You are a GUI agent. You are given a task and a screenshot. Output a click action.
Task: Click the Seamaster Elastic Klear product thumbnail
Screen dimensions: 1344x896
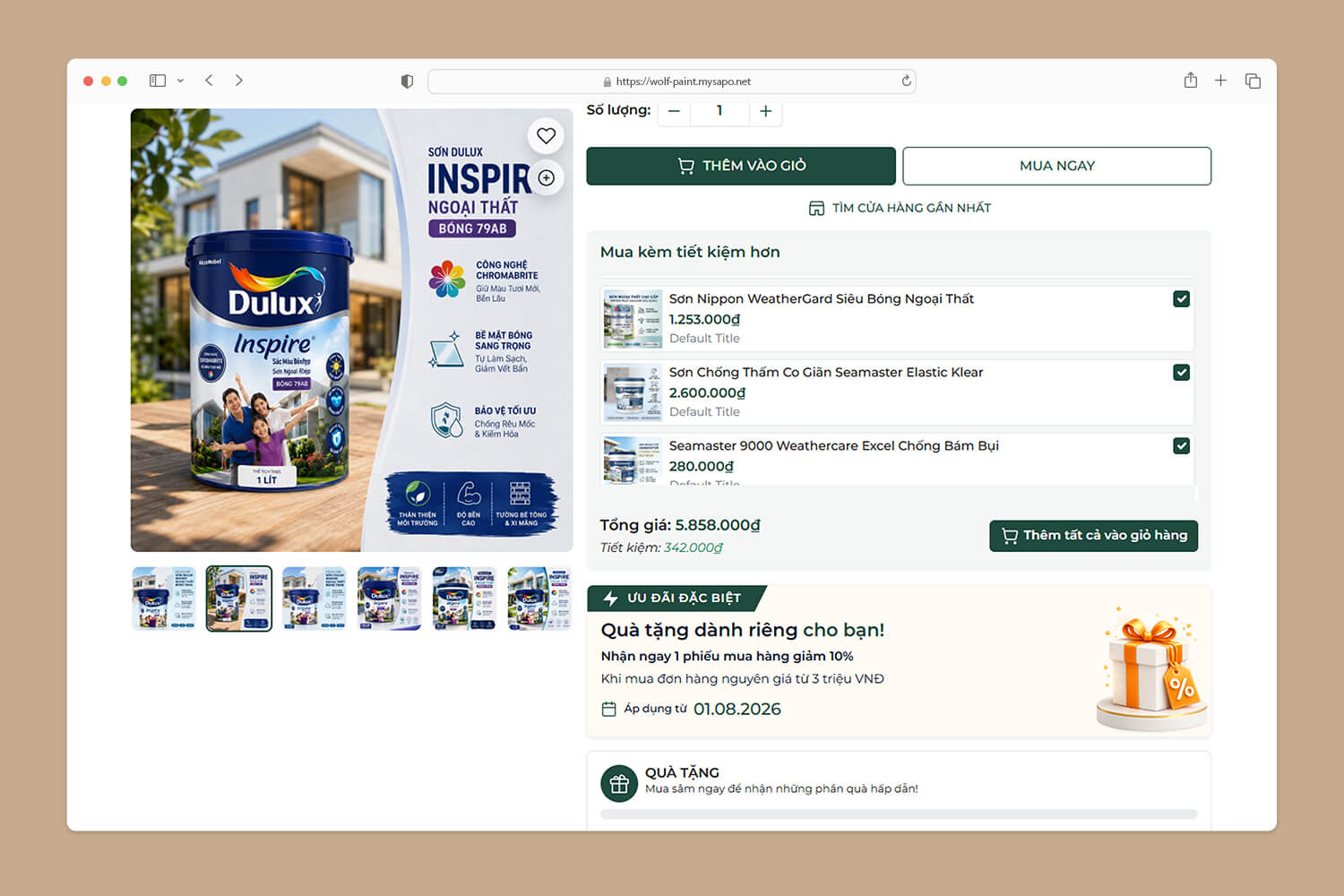(x=633, y=392)
